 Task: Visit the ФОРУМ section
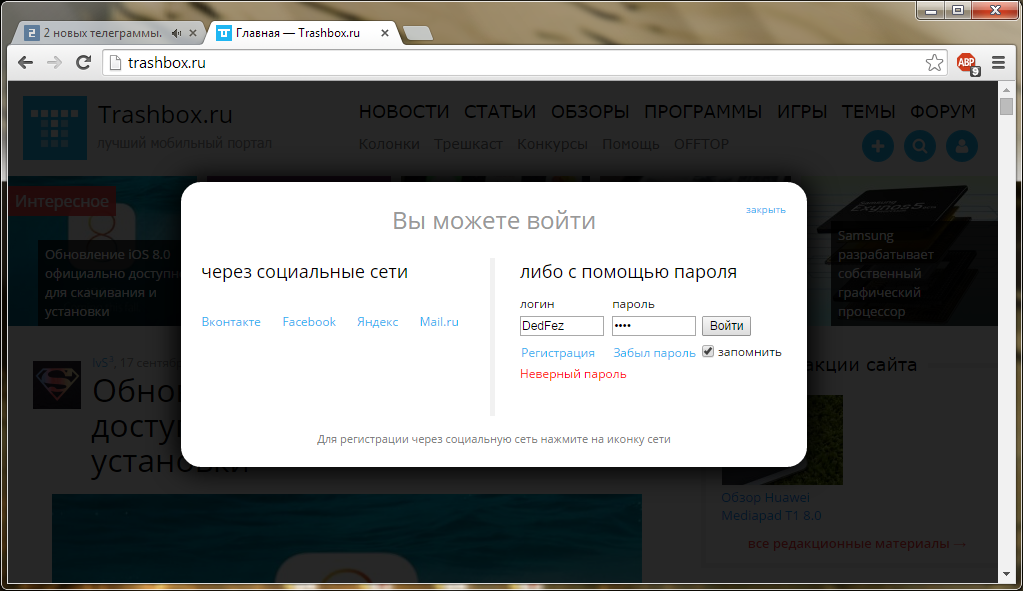tap(943, 112)
